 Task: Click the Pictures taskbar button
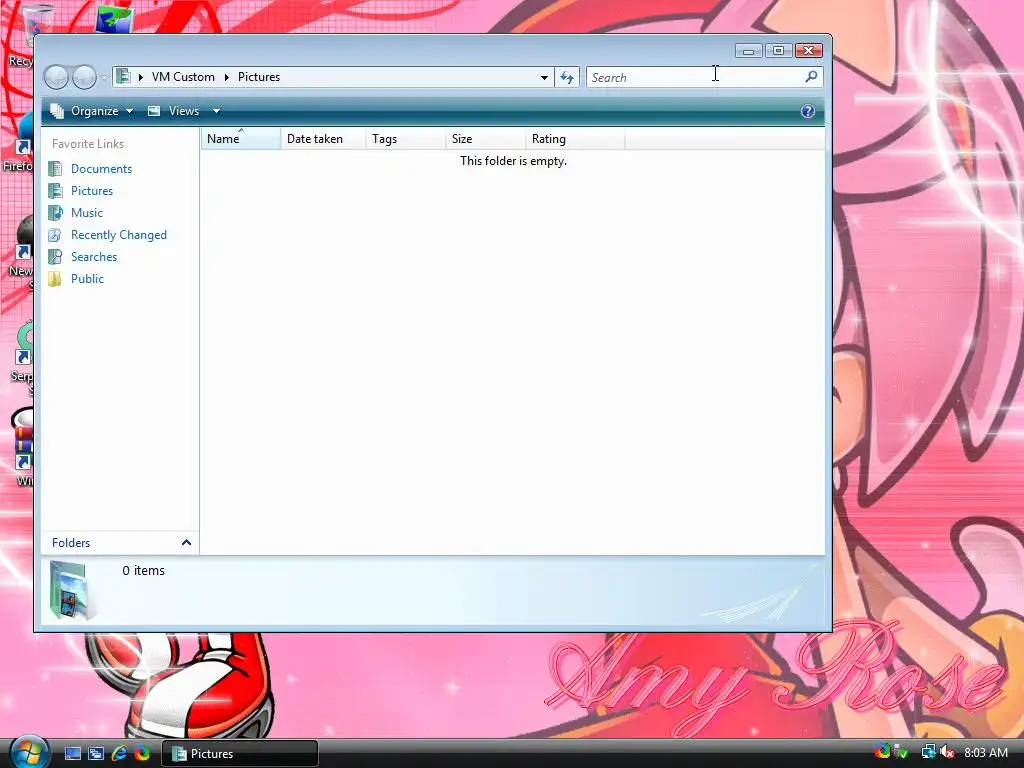pyautogui.click(x=239, y=754)
